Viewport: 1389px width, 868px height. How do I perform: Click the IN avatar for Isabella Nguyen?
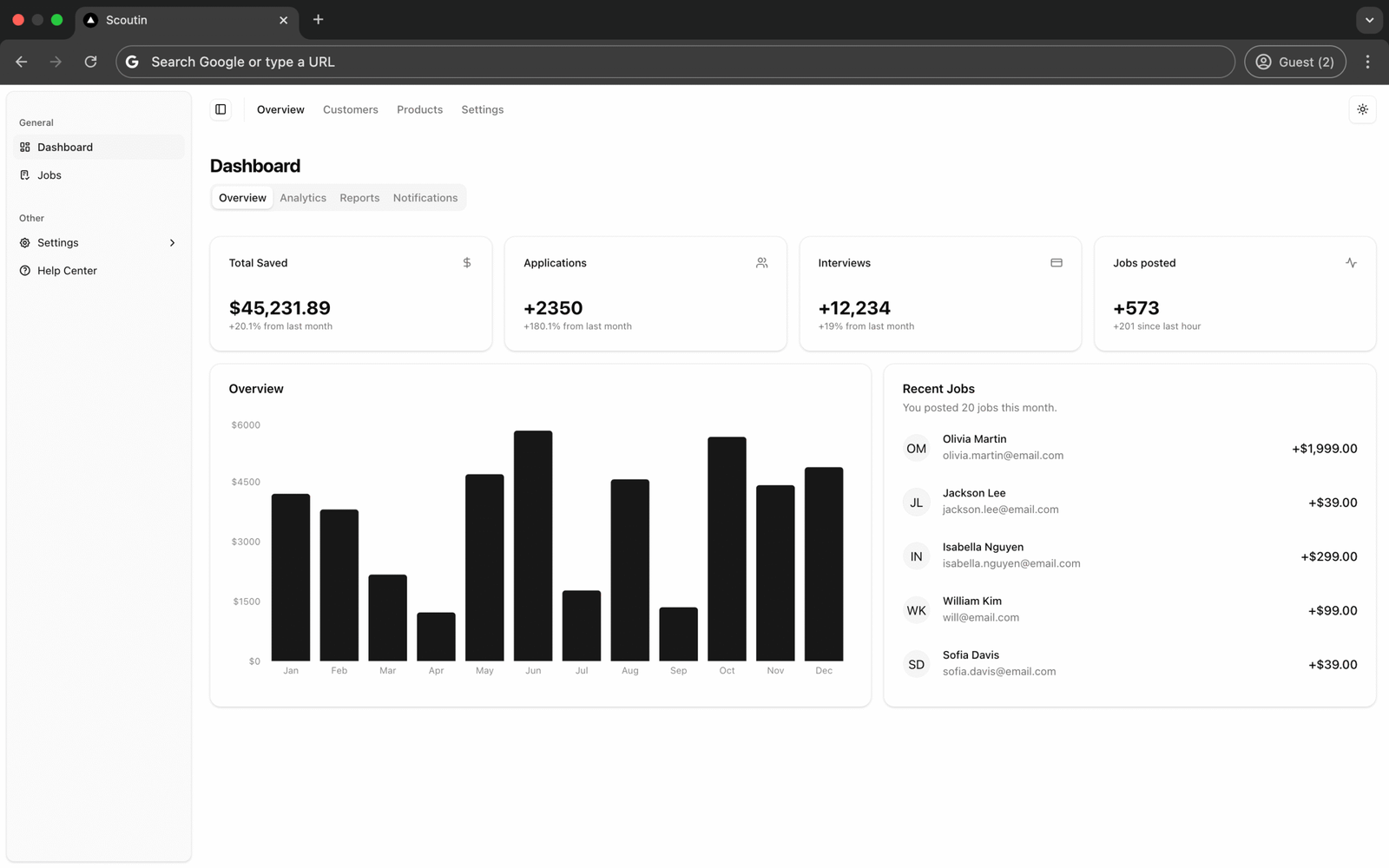916,556
